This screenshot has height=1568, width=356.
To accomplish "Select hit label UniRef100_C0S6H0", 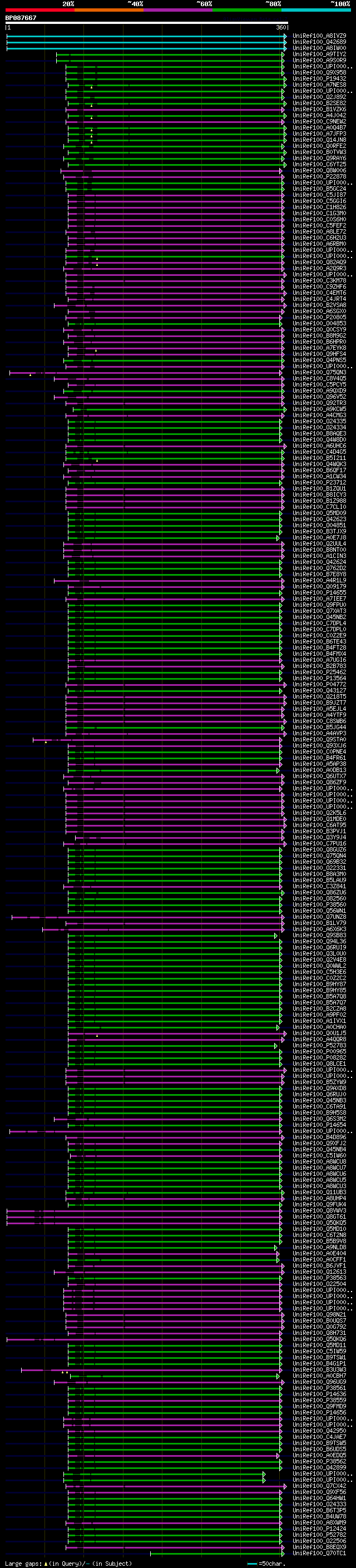I will click(x=319, y=219).
